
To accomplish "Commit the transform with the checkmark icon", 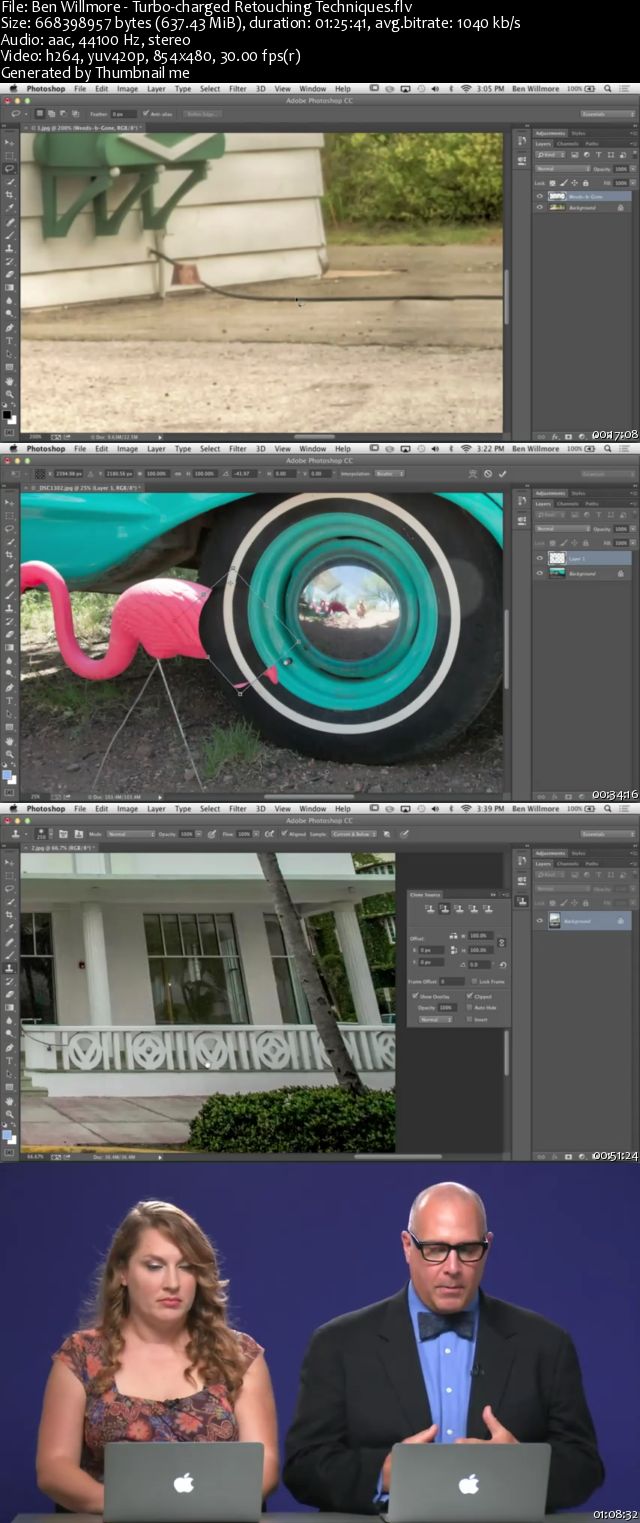I will (x=503, y=473).
